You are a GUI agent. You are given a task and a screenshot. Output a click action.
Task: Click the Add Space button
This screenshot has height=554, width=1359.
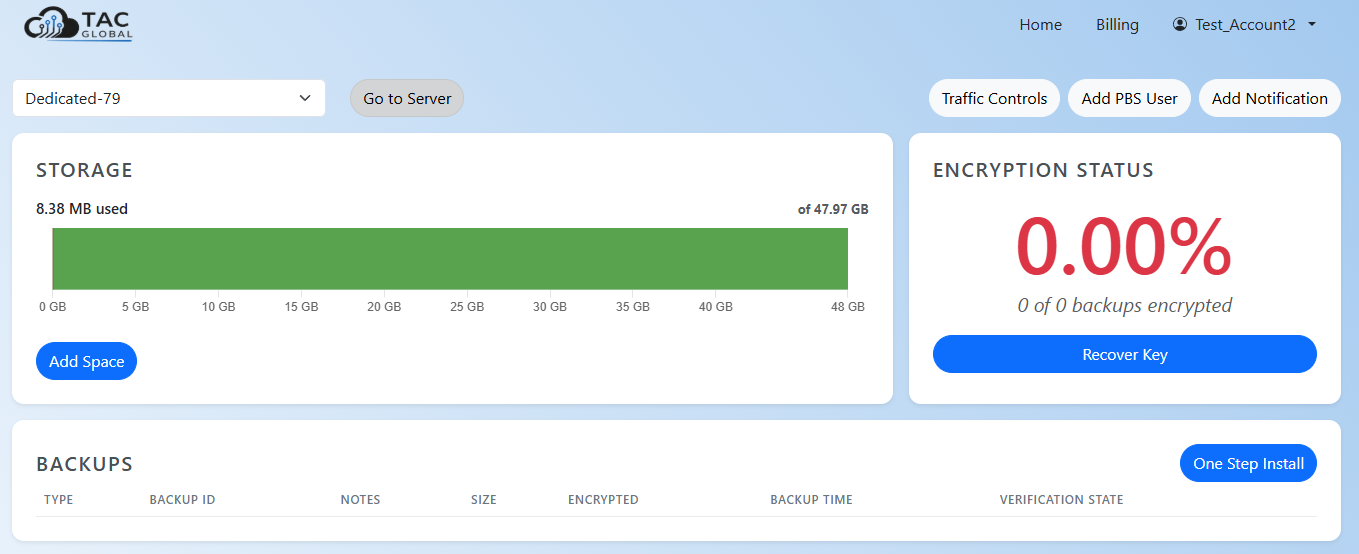86,361
